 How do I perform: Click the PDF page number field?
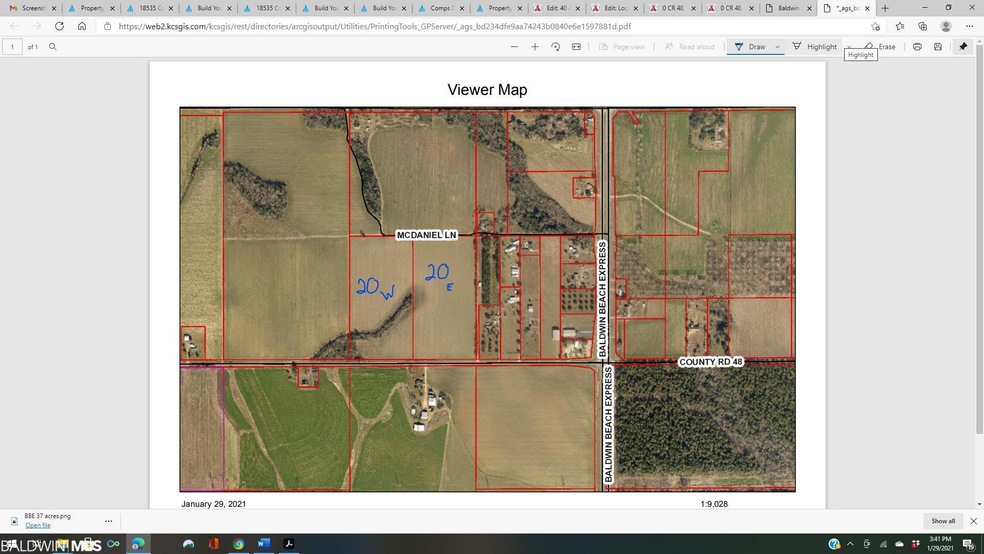pos(12,46)
